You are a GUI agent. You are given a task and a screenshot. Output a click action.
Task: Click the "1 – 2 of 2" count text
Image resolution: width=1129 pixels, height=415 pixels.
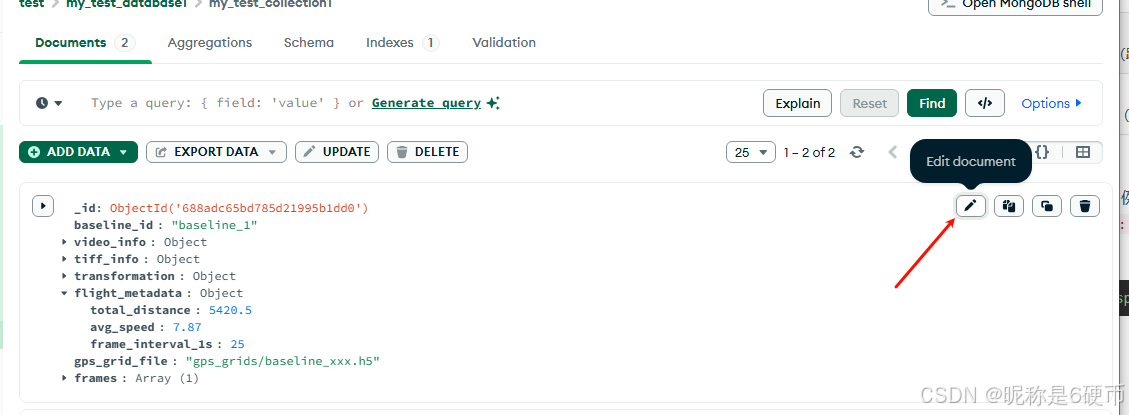[x=809, y=152]
